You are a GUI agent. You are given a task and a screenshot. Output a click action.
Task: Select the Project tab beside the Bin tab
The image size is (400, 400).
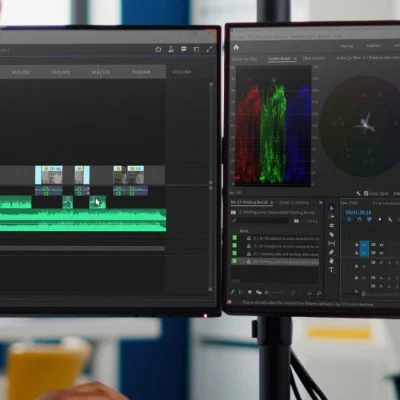click(294, 202)
